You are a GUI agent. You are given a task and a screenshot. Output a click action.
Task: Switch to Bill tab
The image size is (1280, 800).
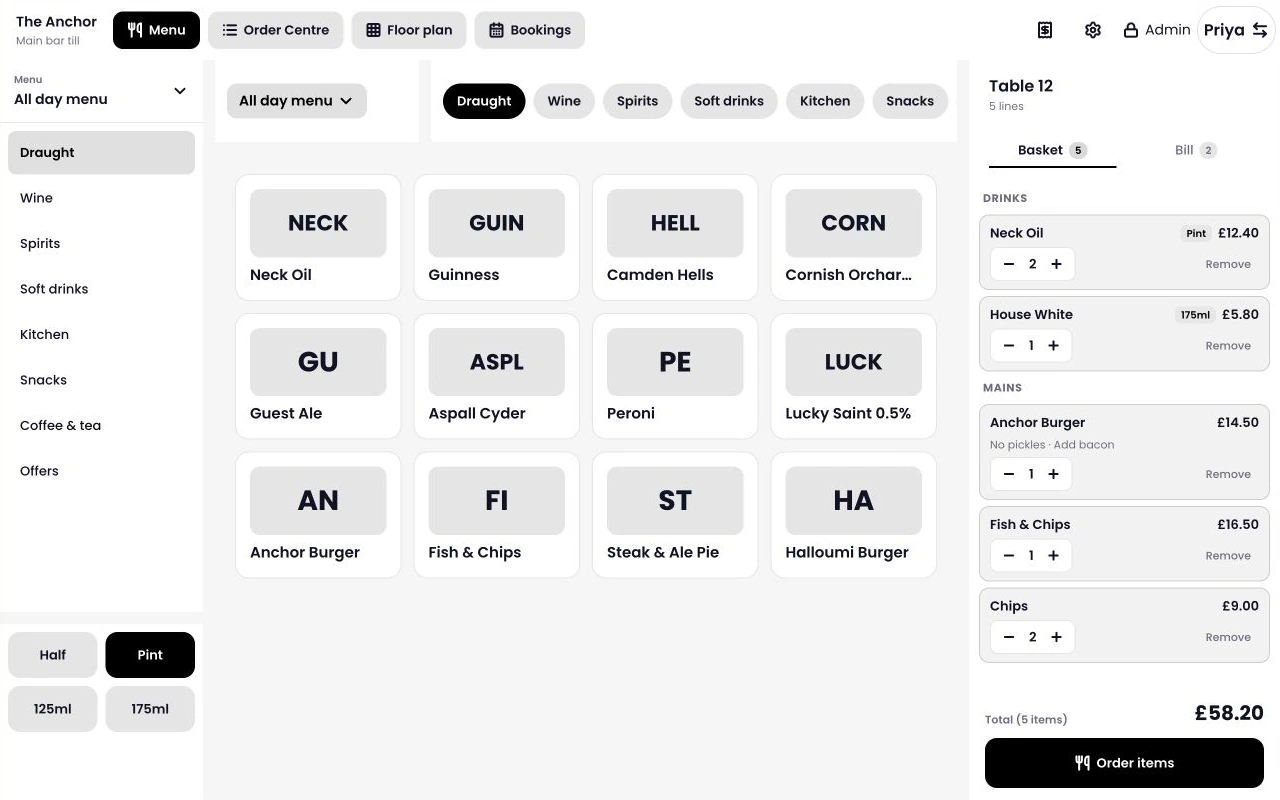click(1195, 150)
